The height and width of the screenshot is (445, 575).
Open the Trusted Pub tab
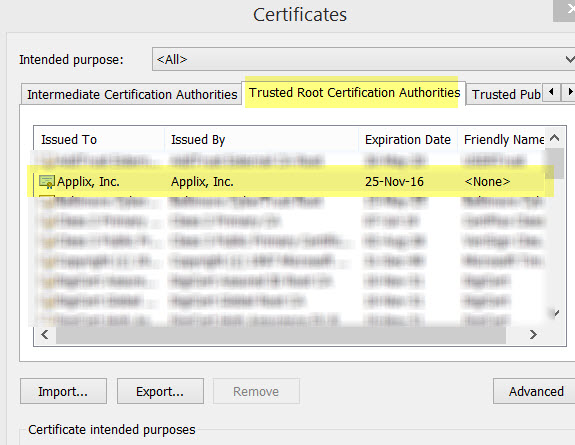tap(506, 94)
